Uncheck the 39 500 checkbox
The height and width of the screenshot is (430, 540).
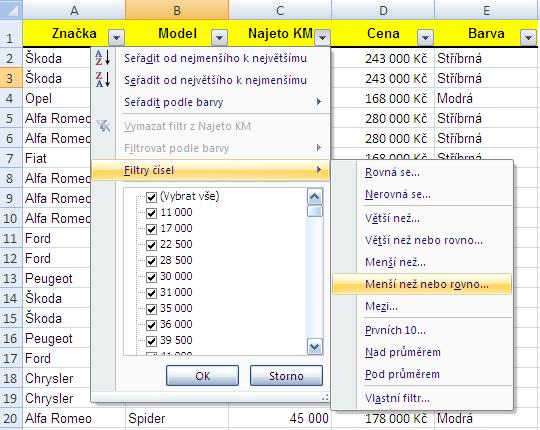tap(151, 341)
